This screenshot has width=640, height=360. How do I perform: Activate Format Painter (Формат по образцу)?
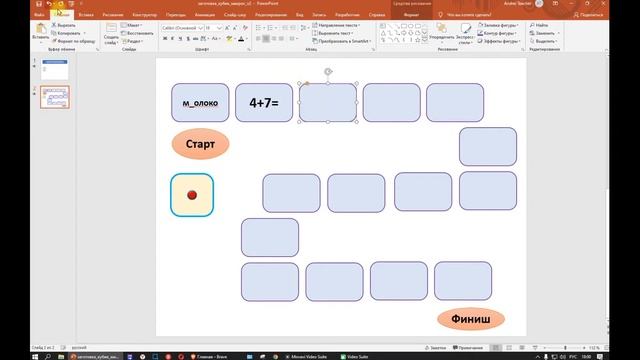pyautogui.click(x=73, y=41)
